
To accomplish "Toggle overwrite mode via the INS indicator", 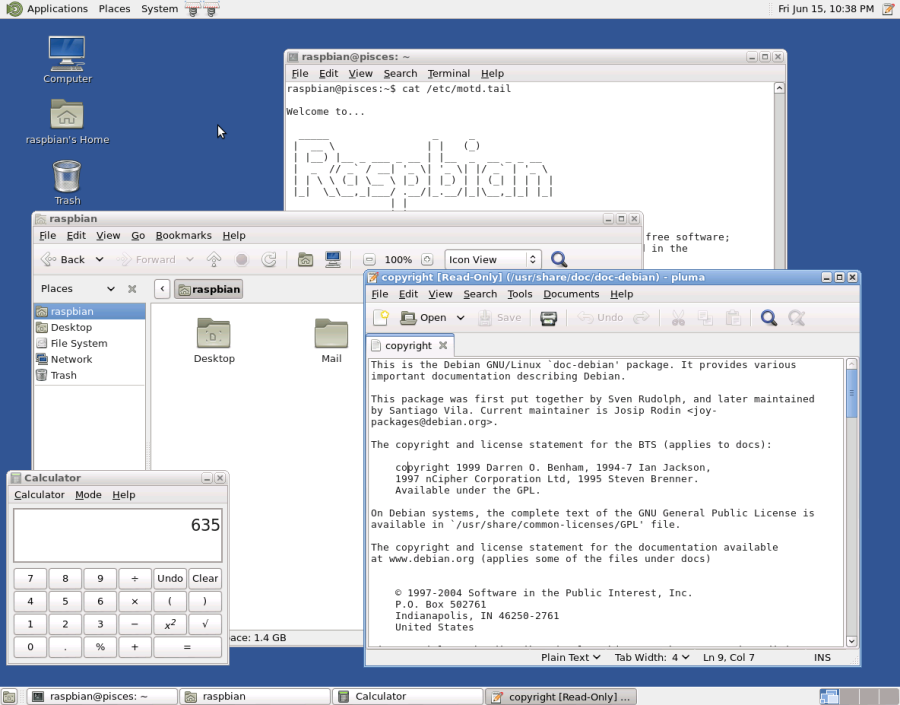I will click(822, 657).
